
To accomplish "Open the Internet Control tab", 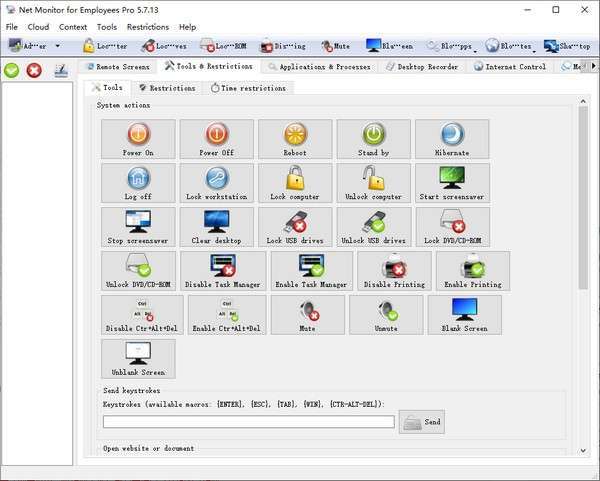I will point(510,67).
